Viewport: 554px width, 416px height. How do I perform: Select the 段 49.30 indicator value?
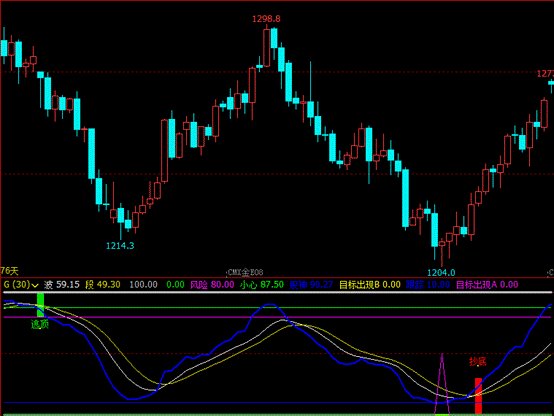coord(103,285)
